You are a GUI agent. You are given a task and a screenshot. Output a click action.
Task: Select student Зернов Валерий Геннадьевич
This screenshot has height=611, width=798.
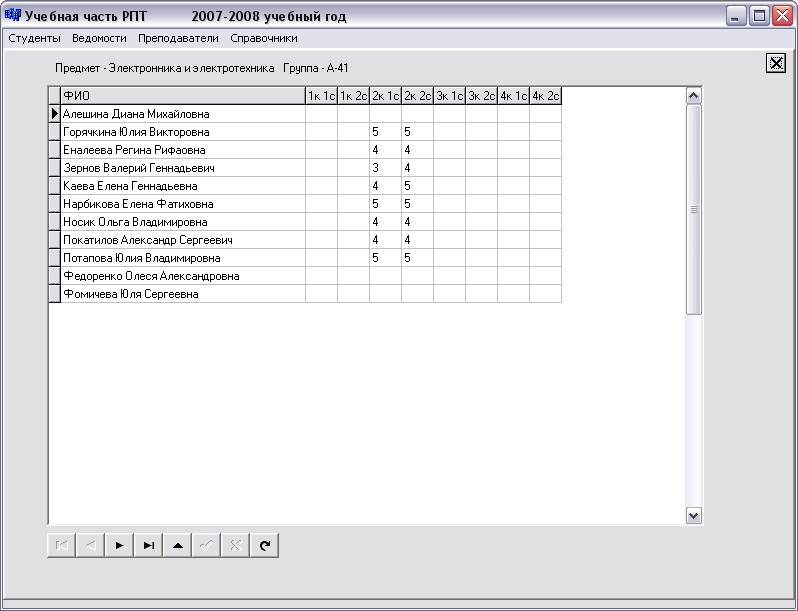click(183, 168)
